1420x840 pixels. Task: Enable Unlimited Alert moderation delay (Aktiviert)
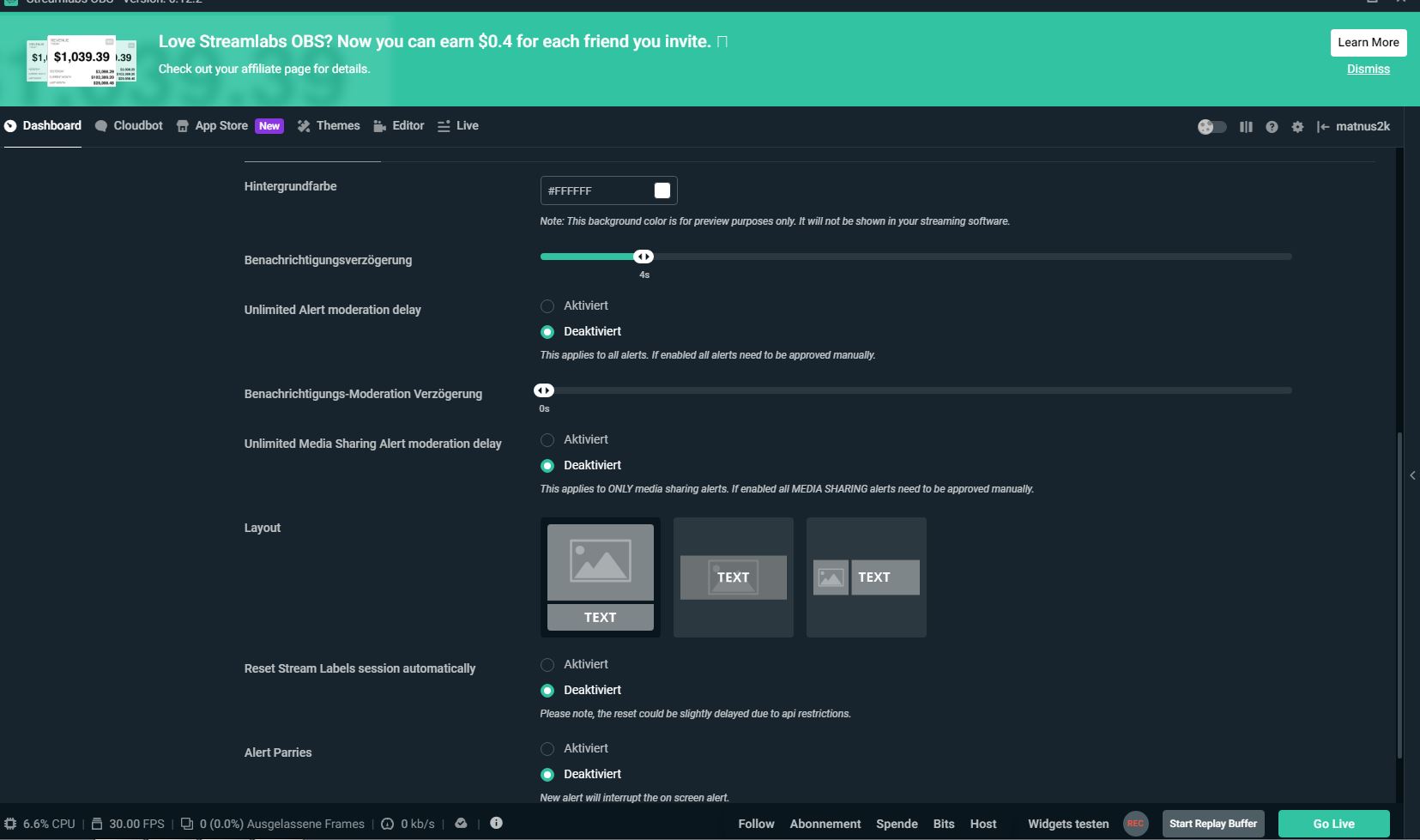click(x=547, y=306)
